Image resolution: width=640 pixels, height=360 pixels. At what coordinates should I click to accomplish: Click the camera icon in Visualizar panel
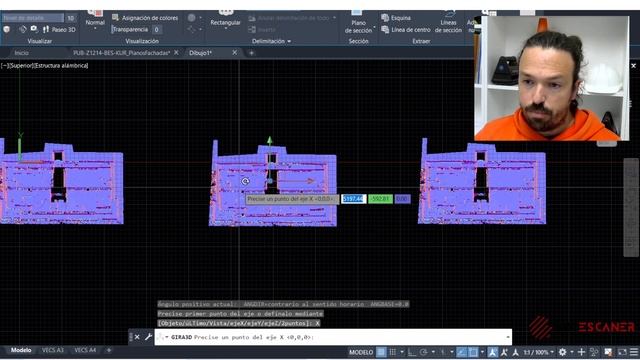click(x=34, y=29)
